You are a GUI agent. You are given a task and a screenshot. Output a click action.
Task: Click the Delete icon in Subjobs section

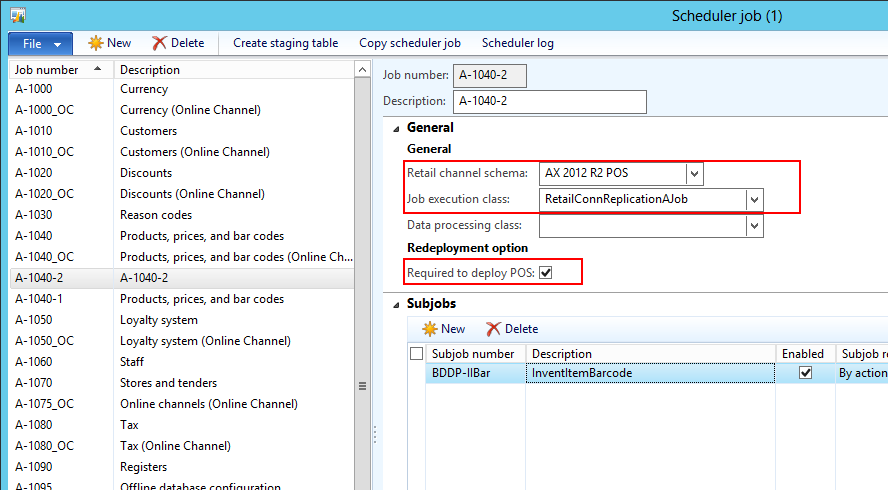click(x=493, y=328)
